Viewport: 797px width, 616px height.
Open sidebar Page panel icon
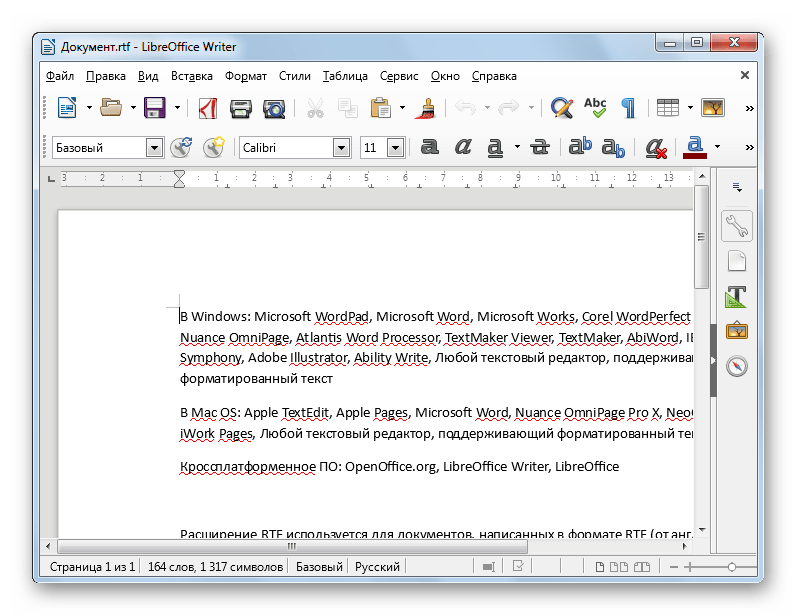coord(737,261)
